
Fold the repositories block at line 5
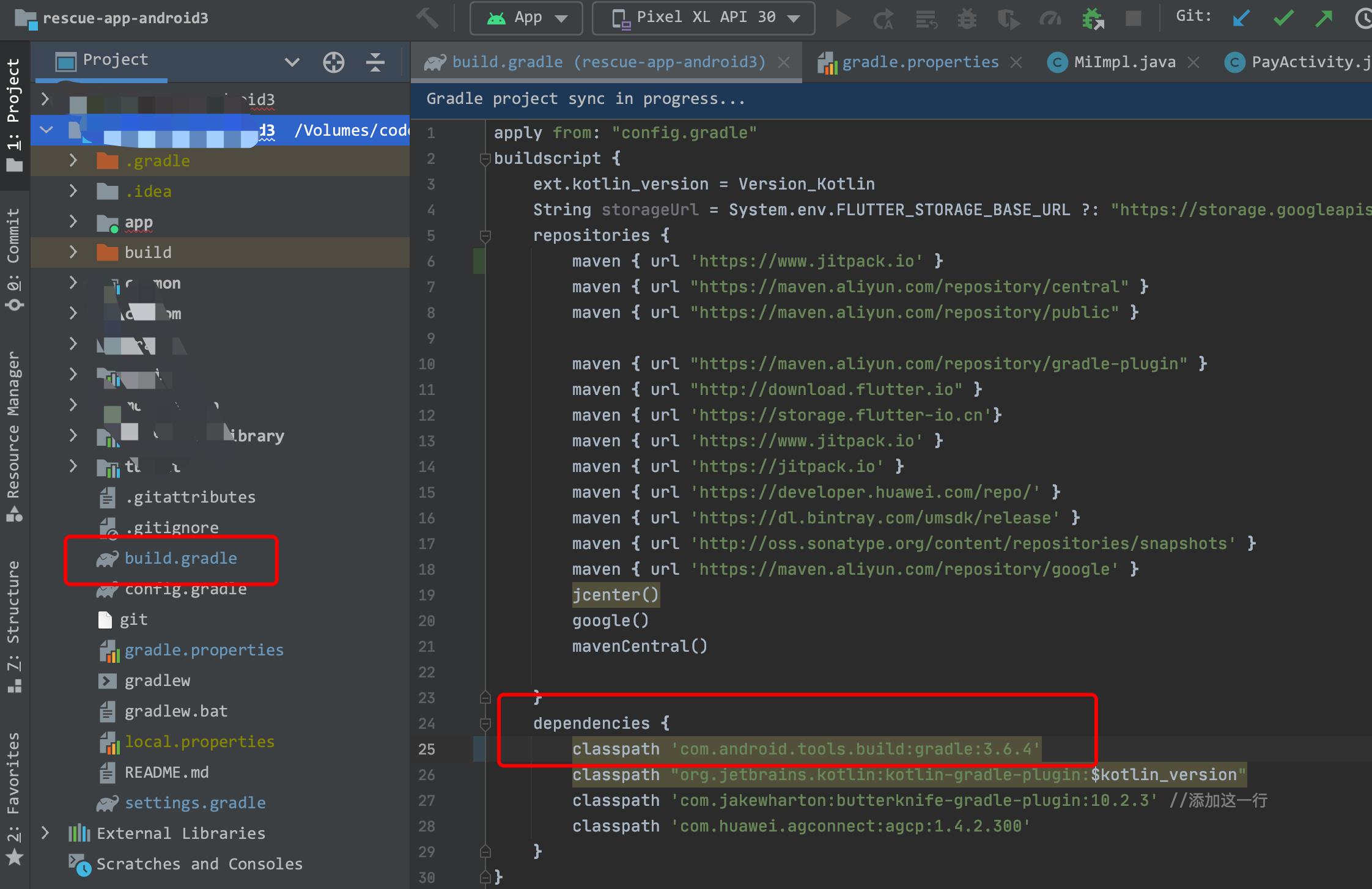[485, 236]
